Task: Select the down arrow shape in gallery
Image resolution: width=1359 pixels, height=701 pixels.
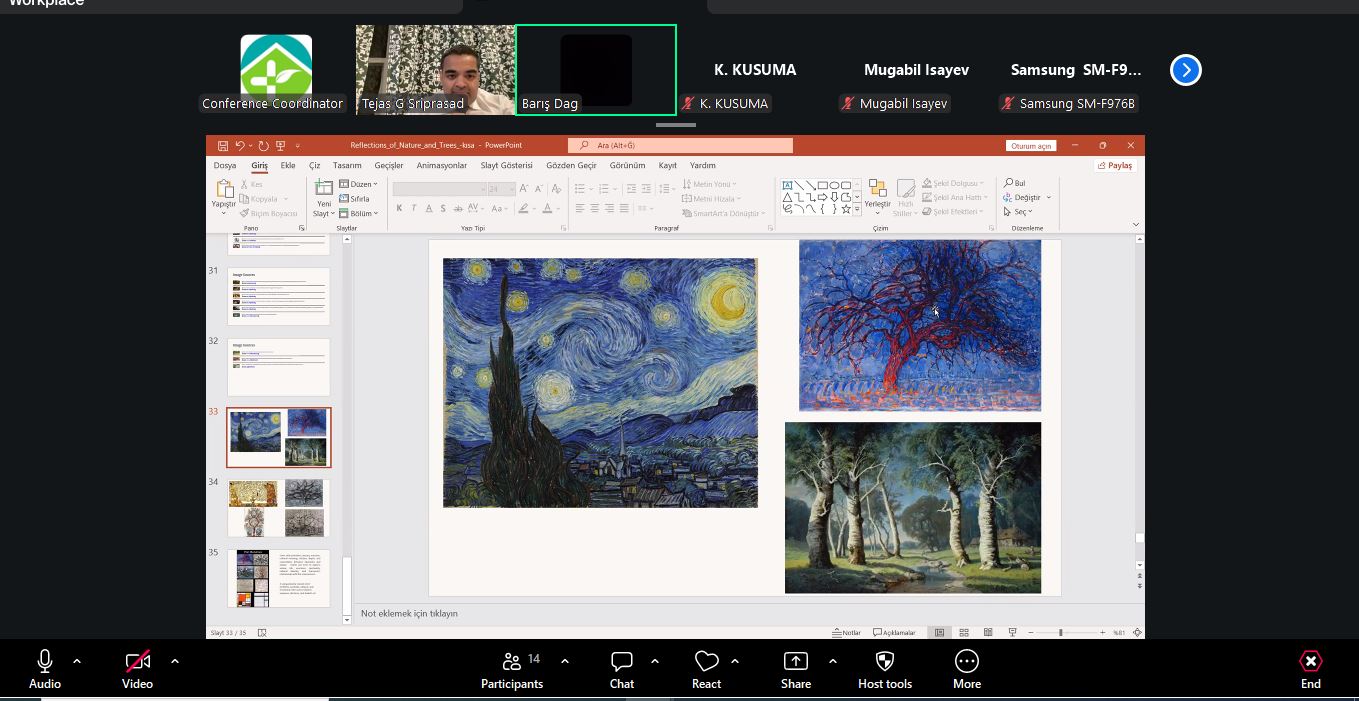Action: click(x=834, y=197)
